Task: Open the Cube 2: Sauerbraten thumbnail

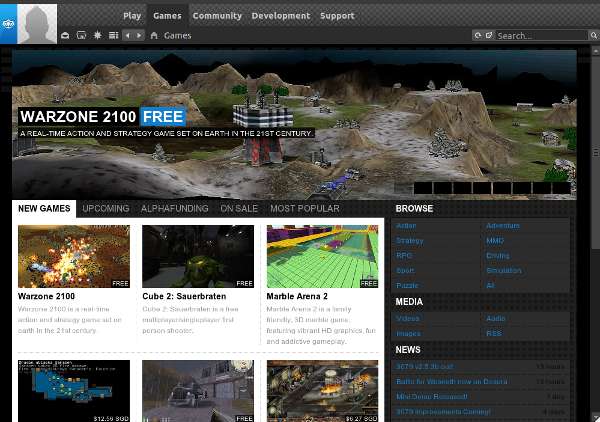Action: [198, 256]
